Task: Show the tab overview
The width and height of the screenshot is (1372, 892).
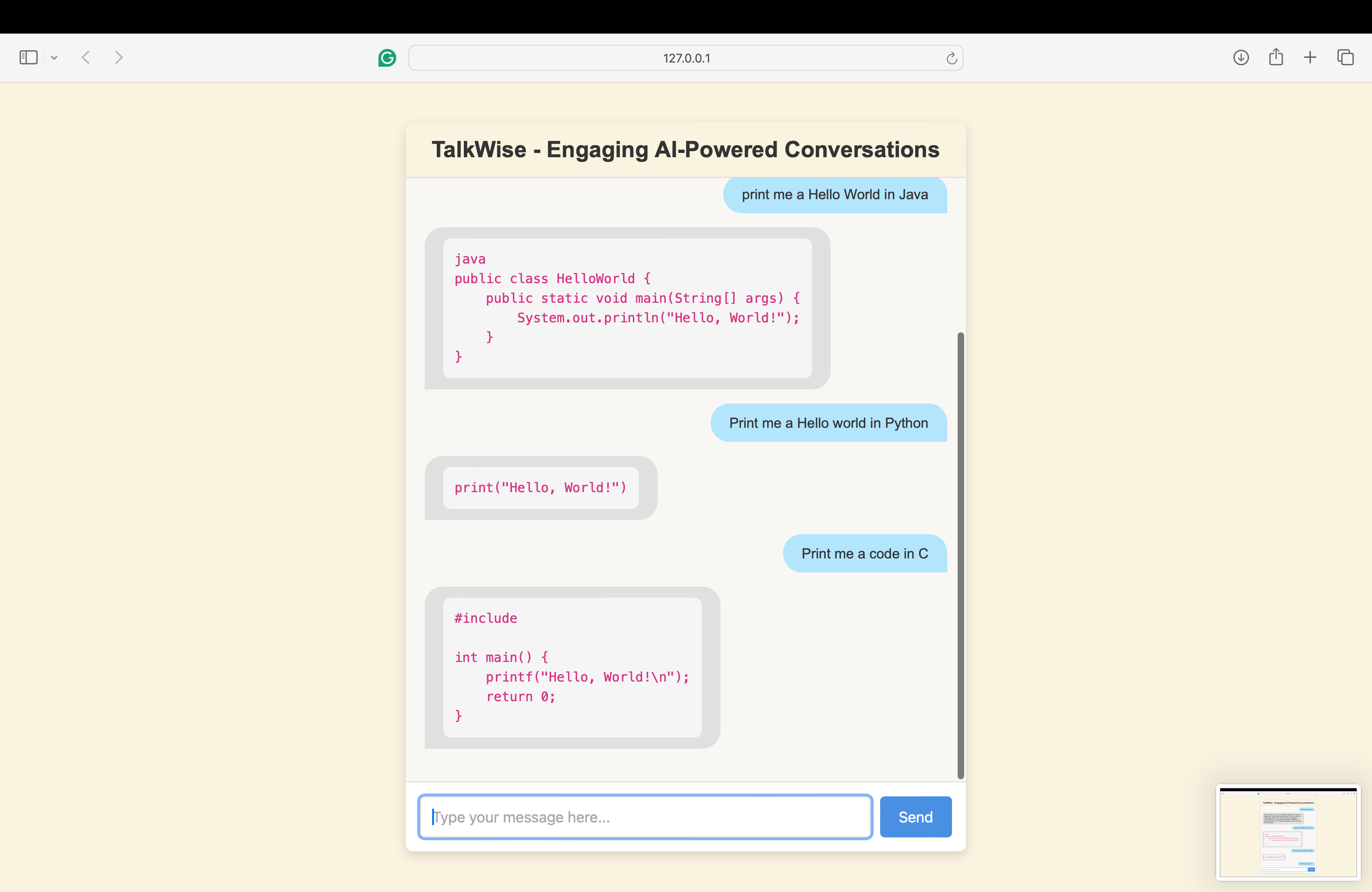Action: click(x=1345, y=58)
